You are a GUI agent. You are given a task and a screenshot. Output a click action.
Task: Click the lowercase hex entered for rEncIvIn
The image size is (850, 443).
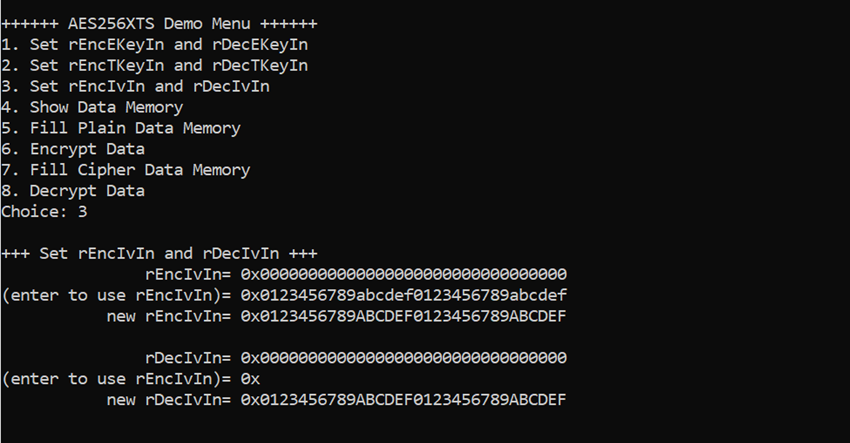404,296
